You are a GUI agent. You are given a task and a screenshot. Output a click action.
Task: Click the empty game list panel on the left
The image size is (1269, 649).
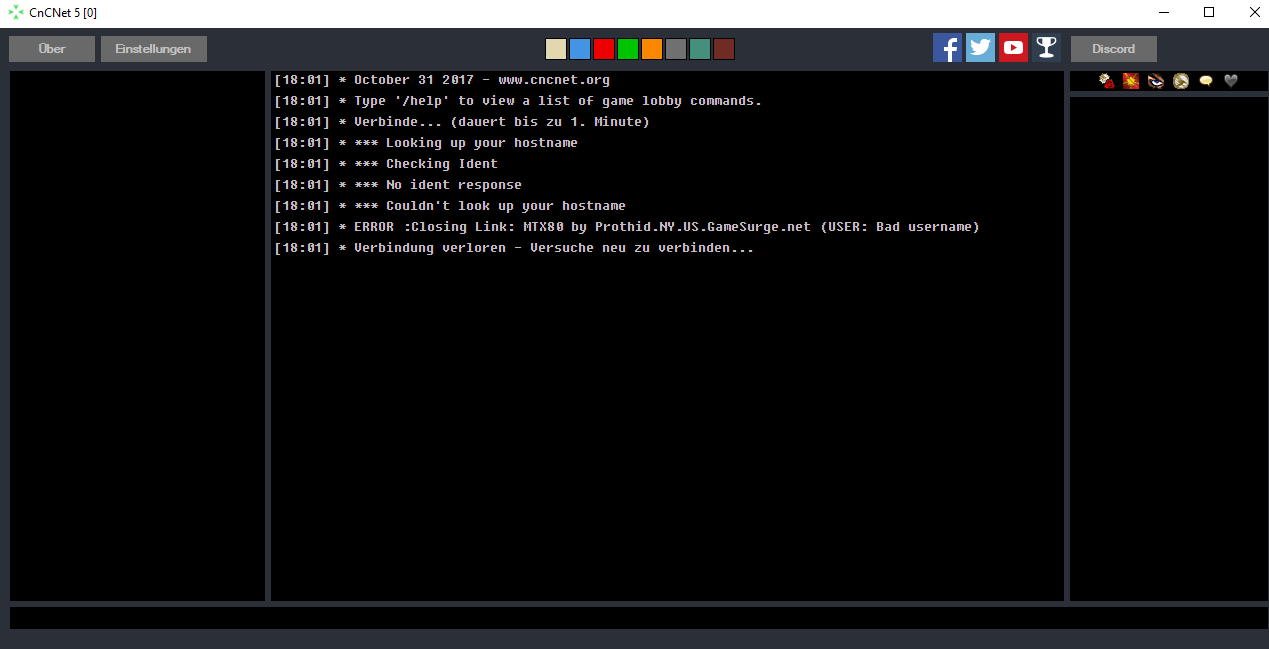137,335
